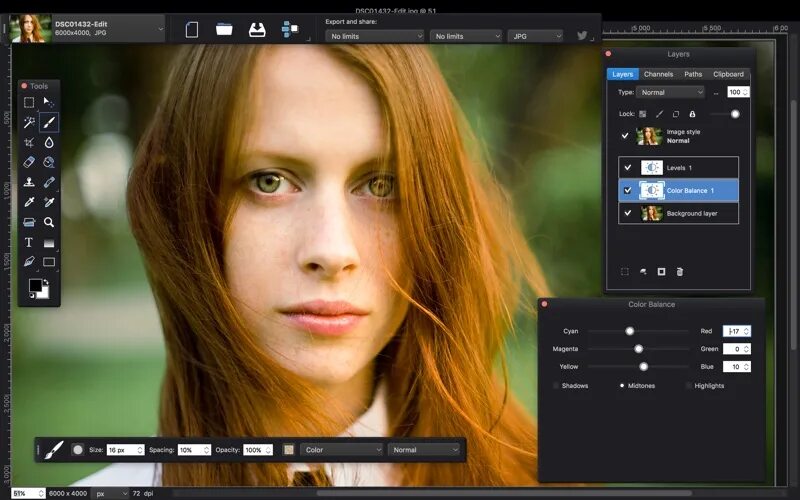The width and height of the screenshot is (800, 500).
Task: Click the Red value field in Color Balance
Action: click(x=737, y=331)
